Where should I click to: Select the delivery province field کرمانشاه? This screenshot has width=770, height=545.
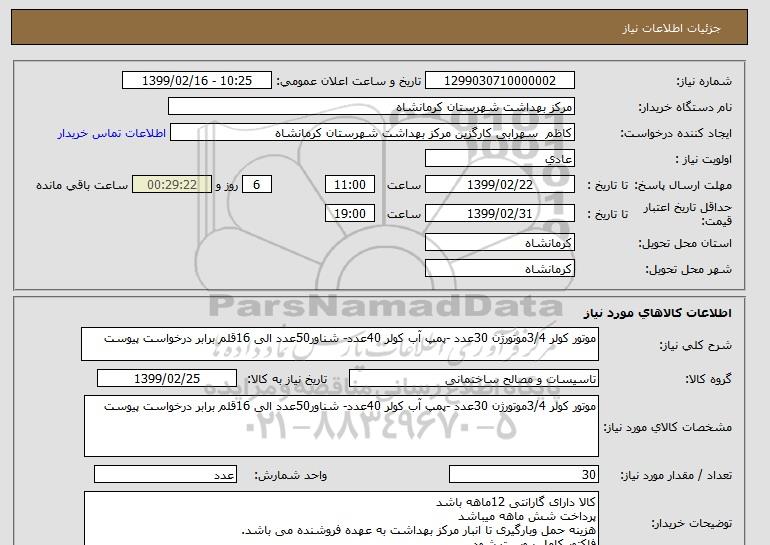pyautogui.click(x=499, y=243)
